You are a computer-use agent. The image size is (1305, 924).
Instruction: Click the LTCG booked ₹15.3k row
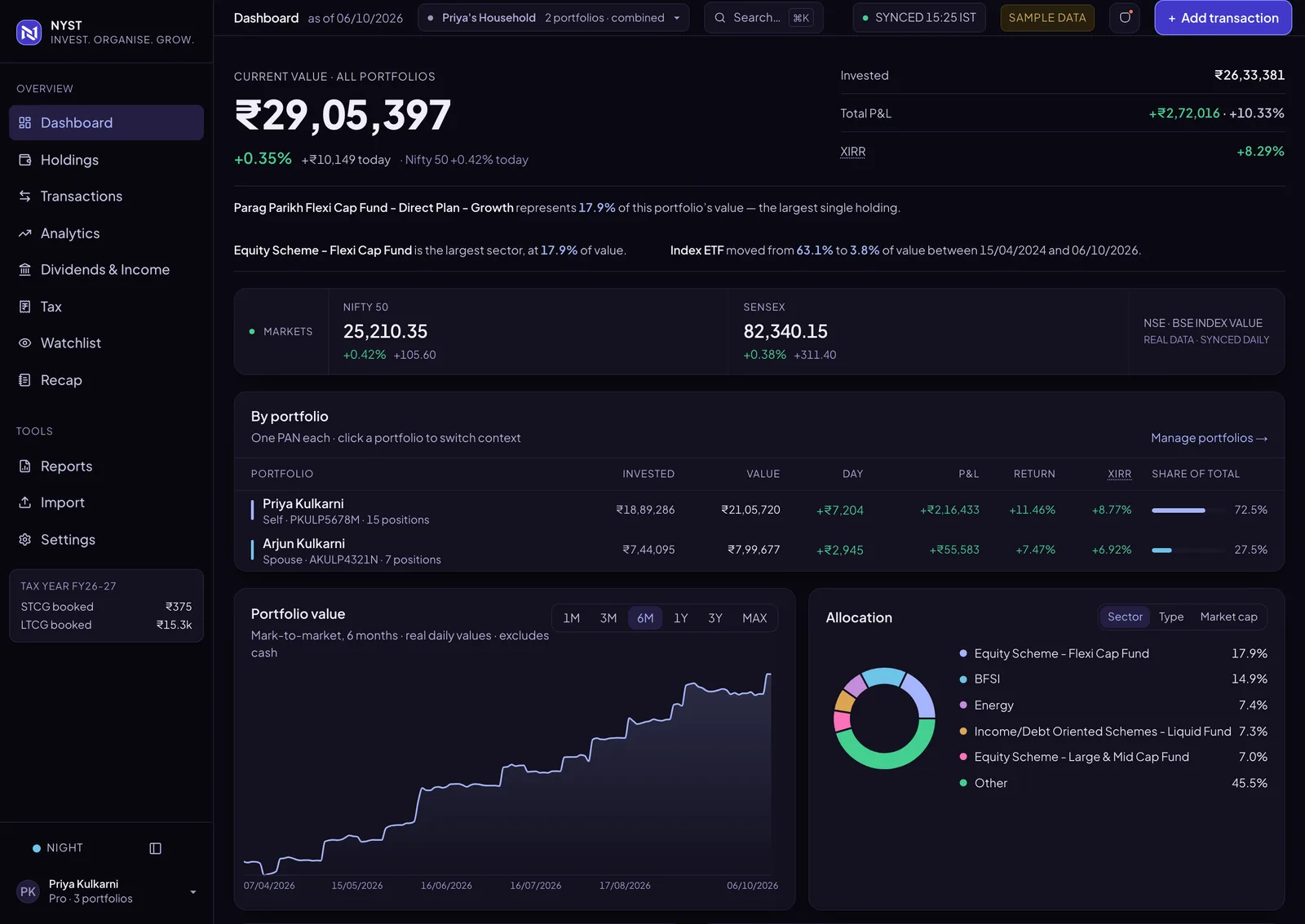(x=106, y=626)
